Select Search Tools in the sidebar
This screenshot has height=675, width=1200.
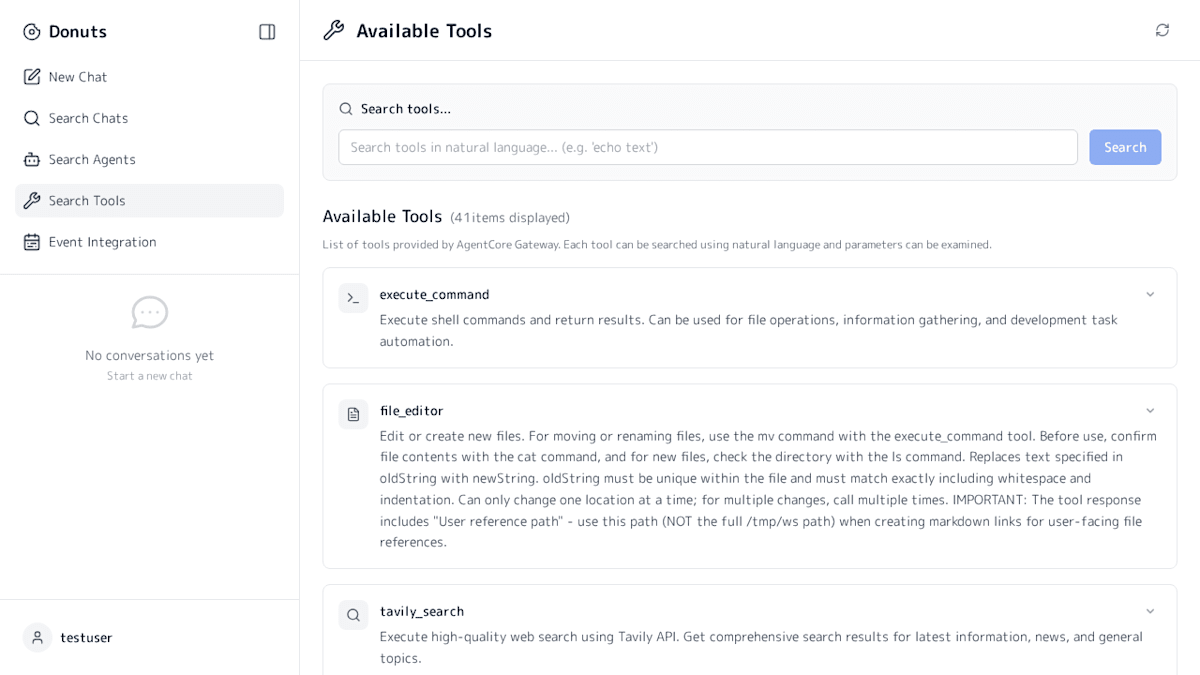point(87,200)
